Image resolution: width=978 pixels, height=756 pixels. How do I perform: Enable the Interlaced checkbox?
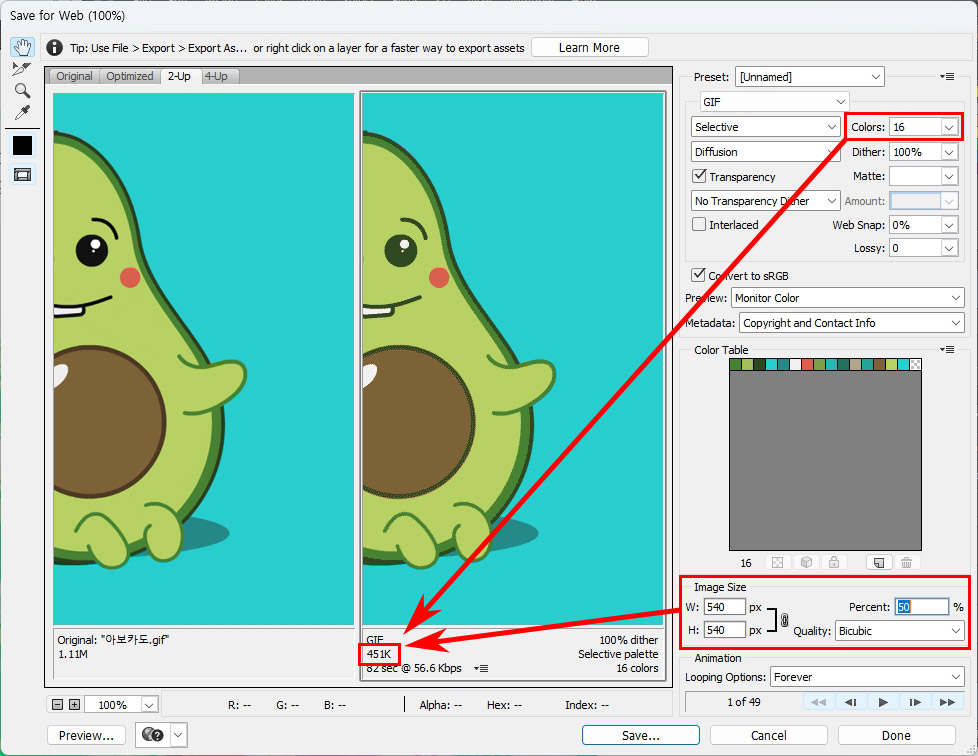coord(699,224)
